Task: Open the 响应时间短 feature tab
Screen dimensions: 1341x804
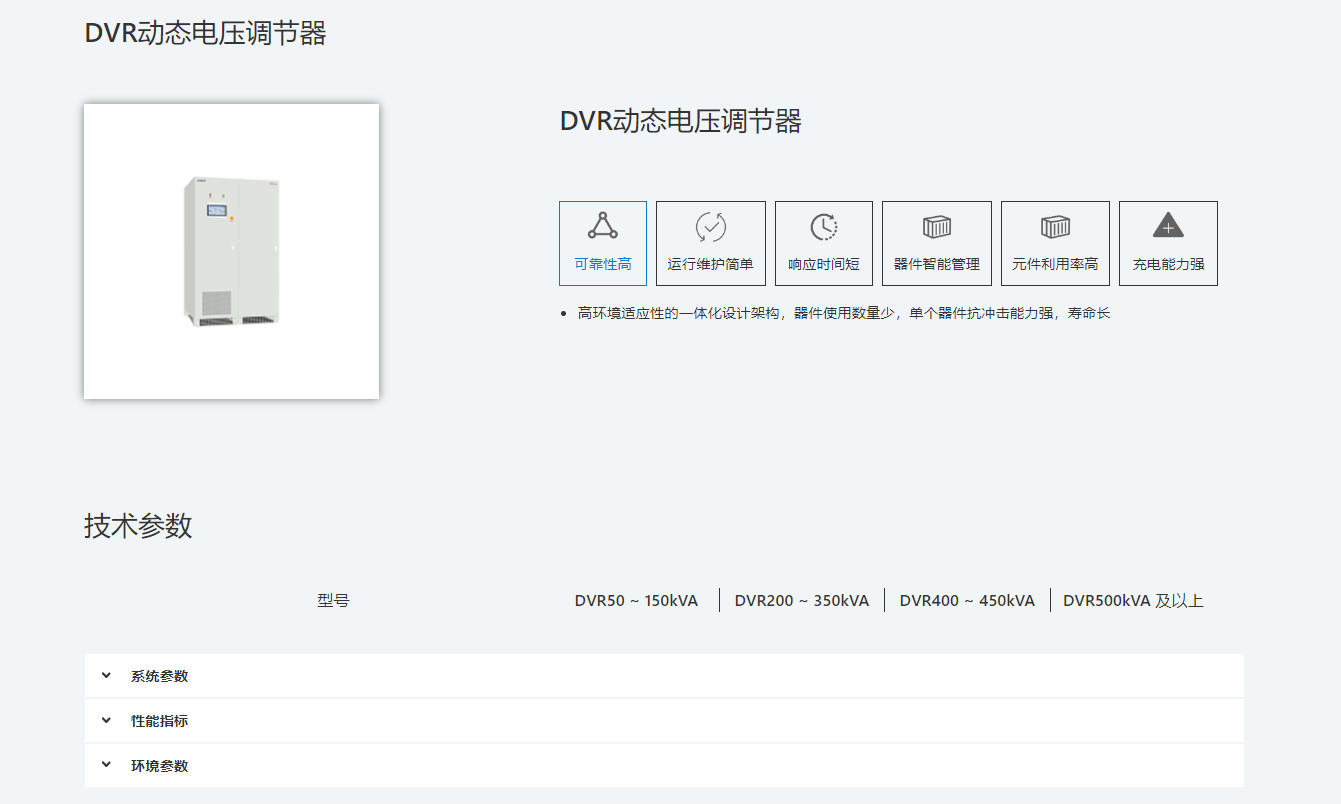Action: tap(823, 265)
